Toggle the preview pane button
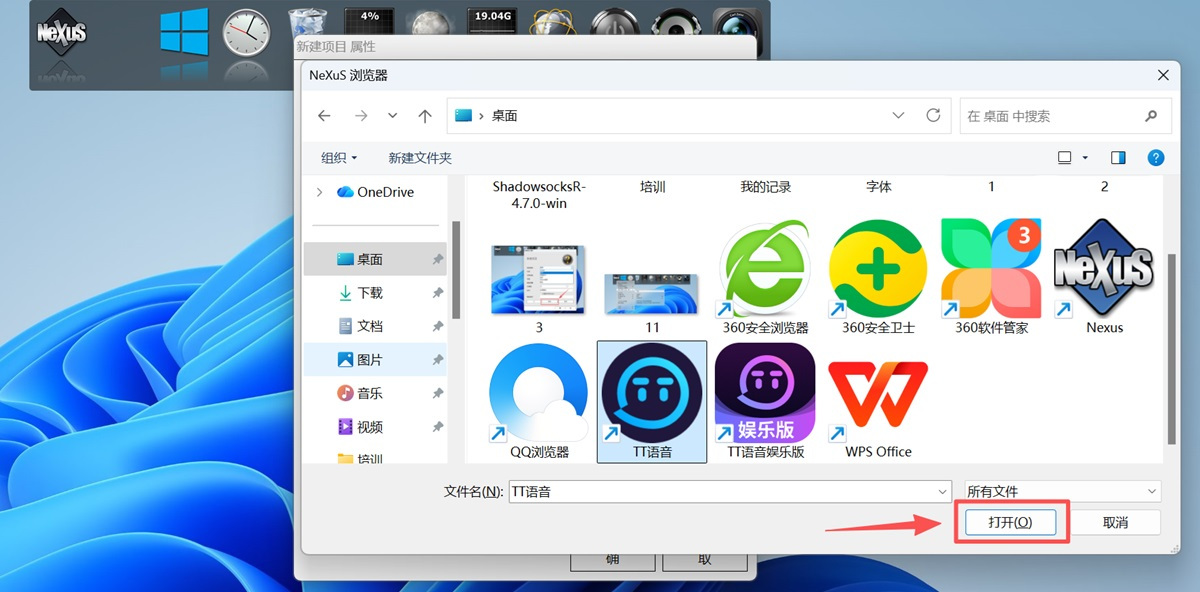The image size is (1200, 592). coord(1118,158)
